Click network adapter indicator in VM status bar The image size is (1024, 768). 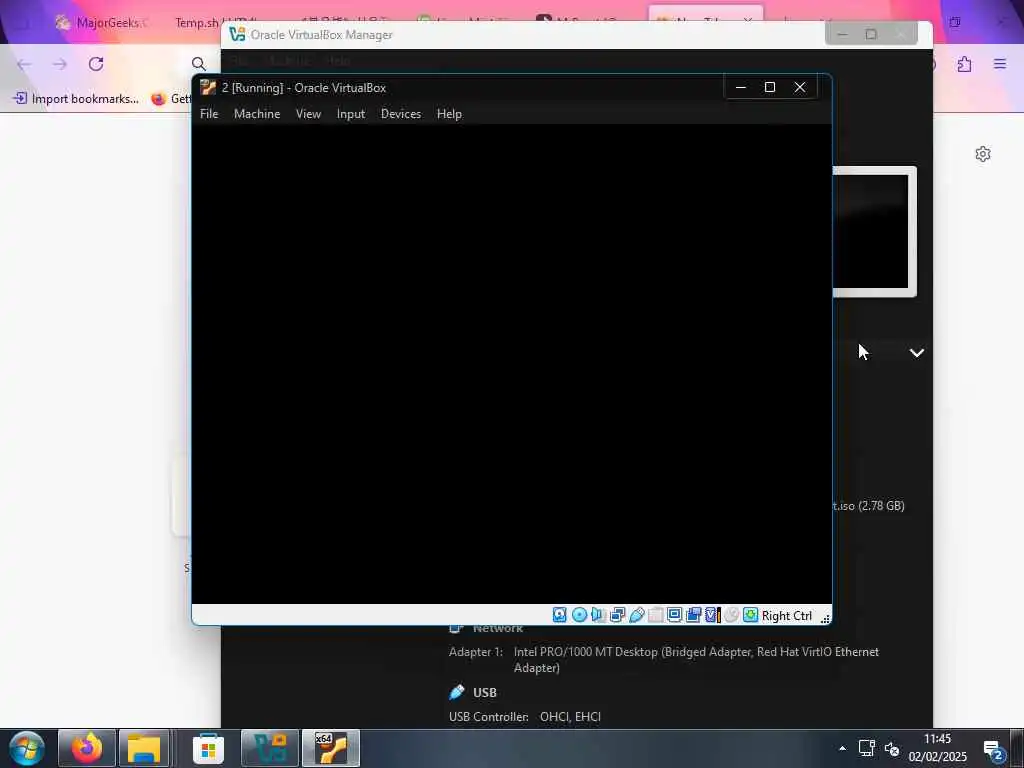tap(617, 615)
